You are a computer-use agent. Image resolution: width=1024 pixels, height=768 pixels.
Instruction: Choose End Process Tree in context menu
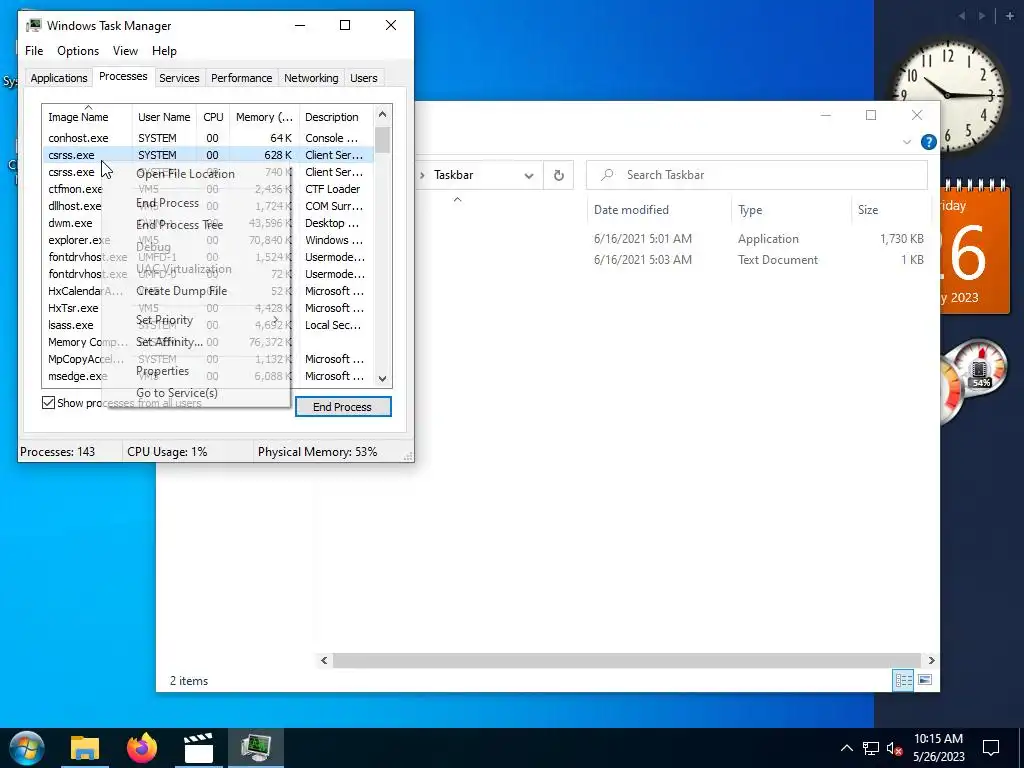pos(196,225)
